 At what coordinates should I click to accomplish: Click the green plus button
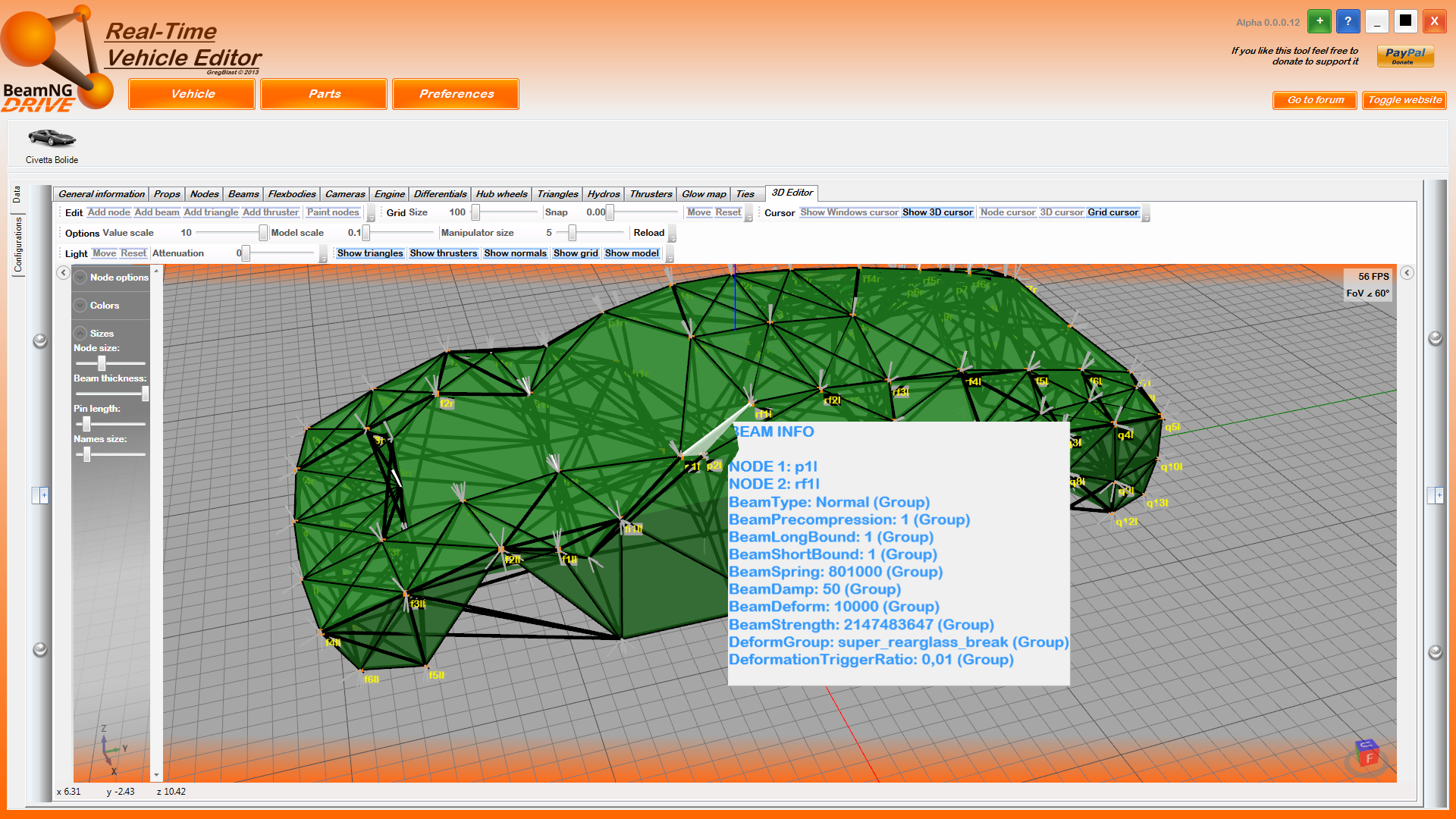pos(1319,21)
